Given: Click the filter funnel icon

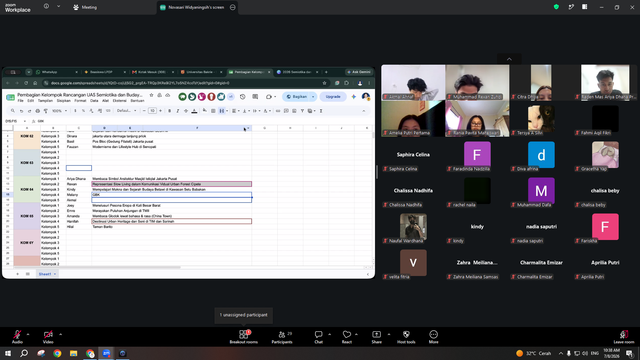Looking at the screenshot, I should click(302, 111).
